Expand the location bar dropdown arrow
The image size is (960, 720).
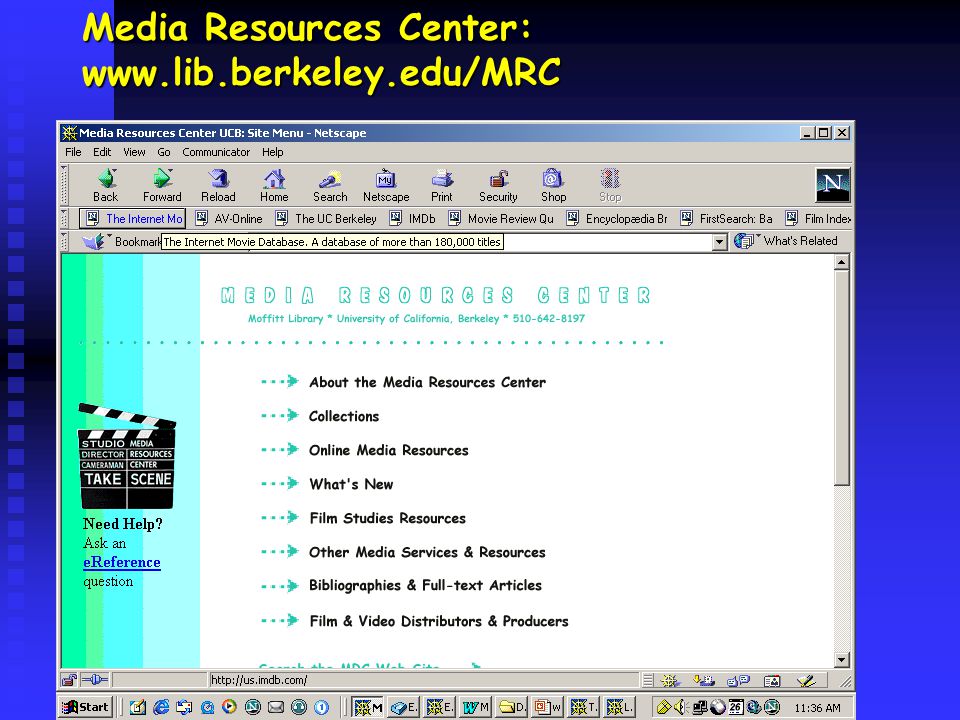pos(720,242)
